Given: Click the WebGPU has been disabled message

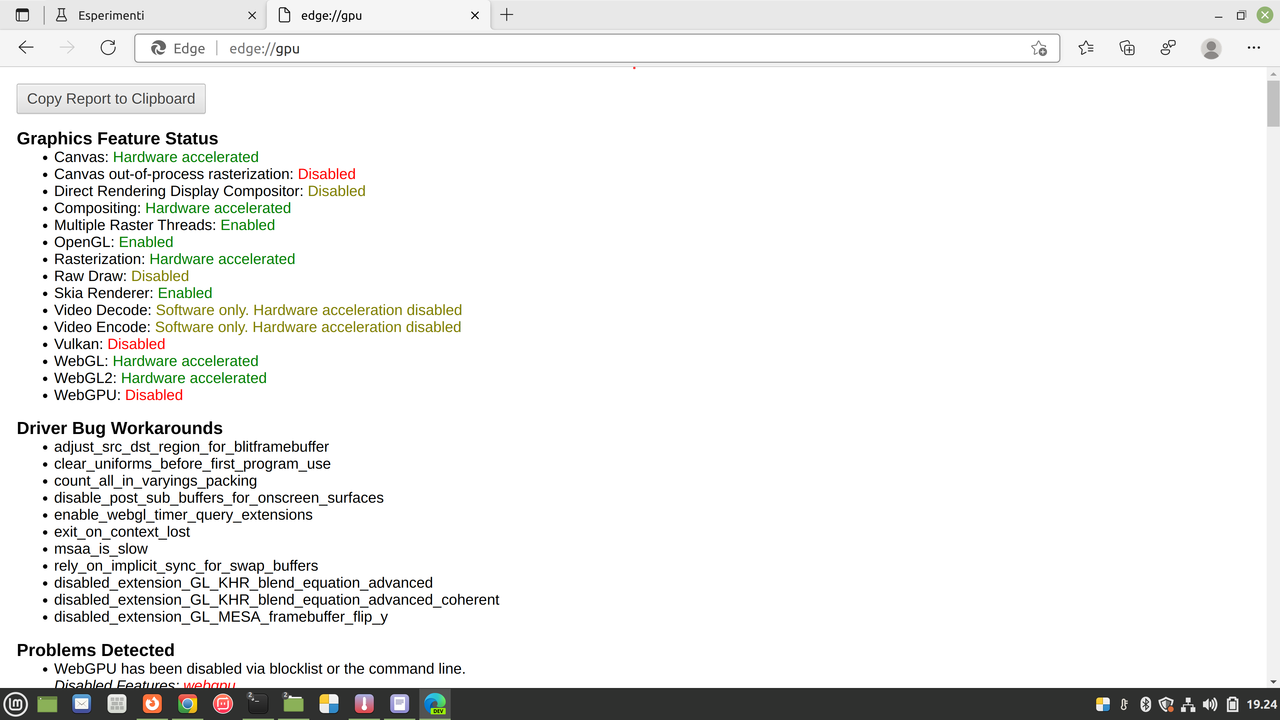Looking at the screenshot, I should [x=260, y=668].
